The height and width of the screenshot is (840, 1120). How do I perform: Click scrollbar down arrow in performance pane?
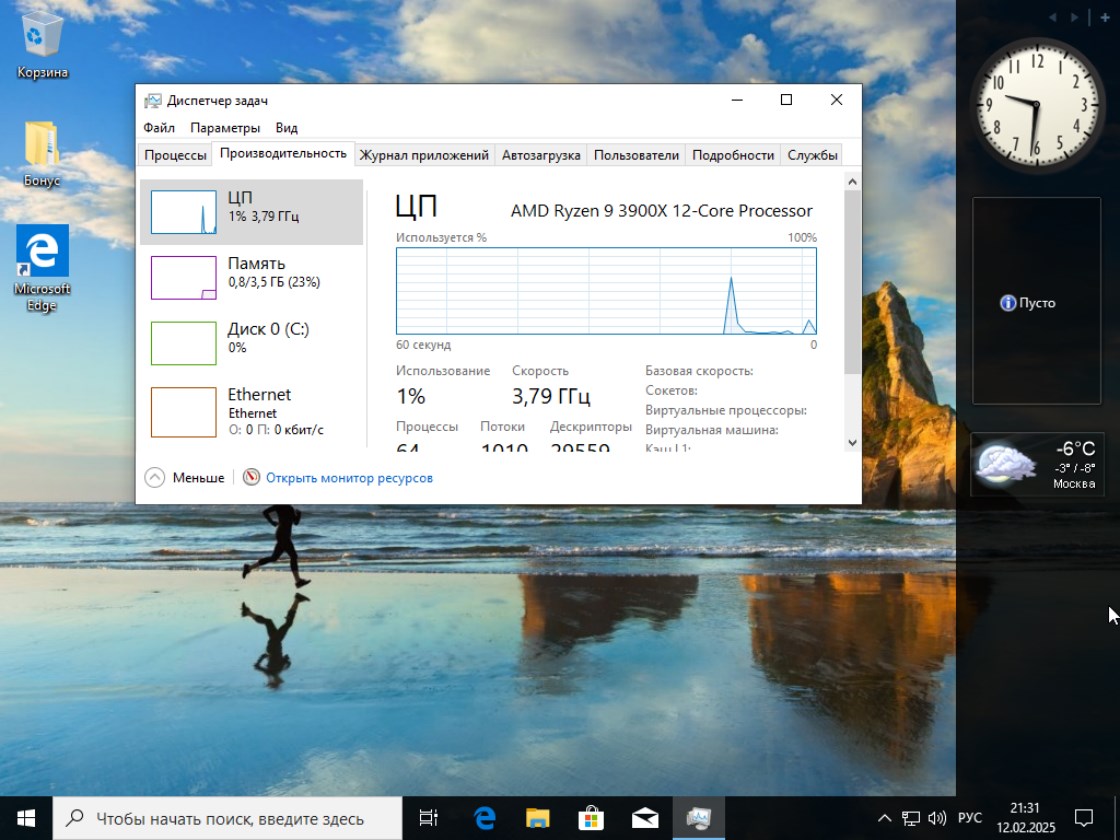click(852, 443)
